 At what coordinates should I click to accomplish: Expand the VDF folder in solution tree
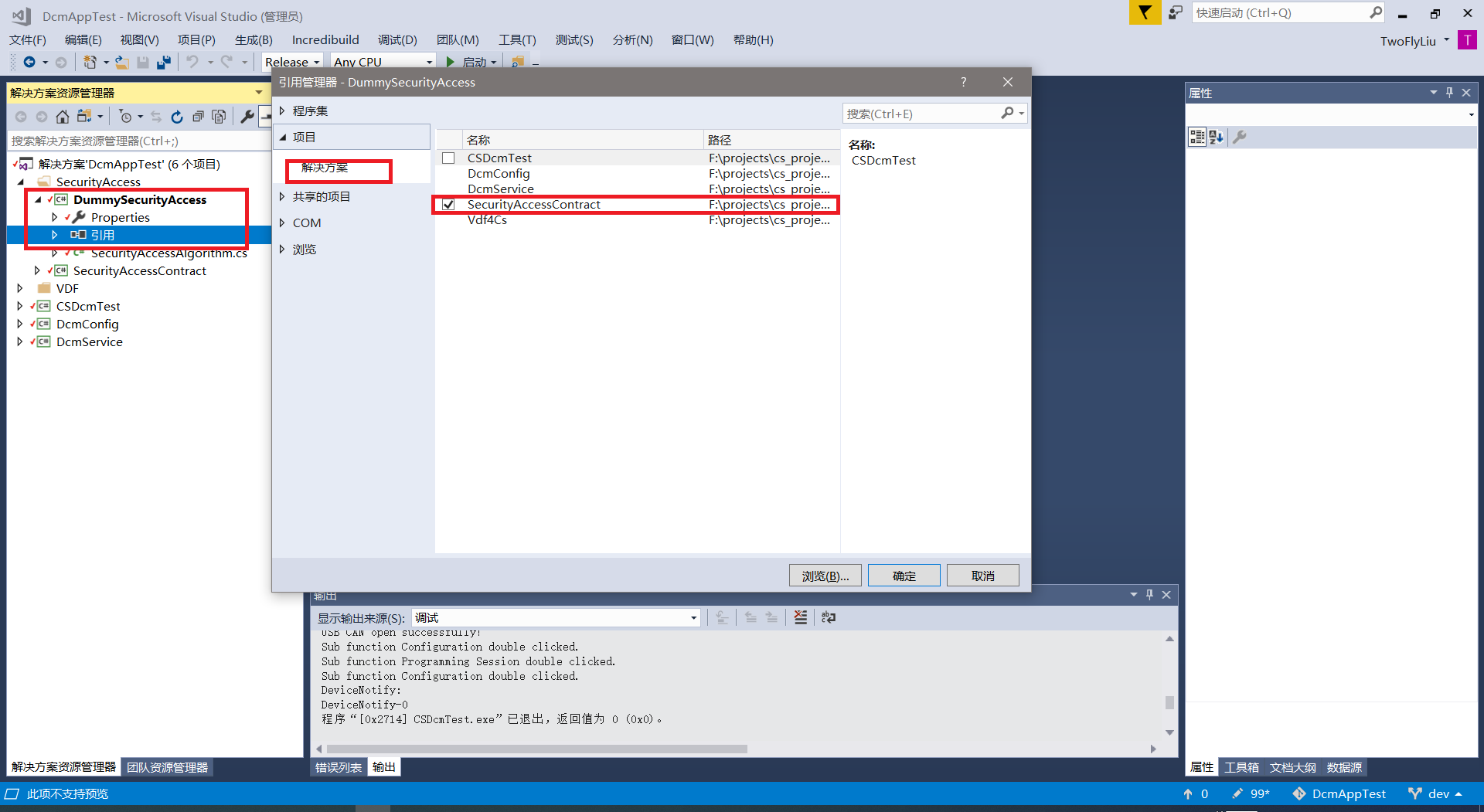click(20, 288)
